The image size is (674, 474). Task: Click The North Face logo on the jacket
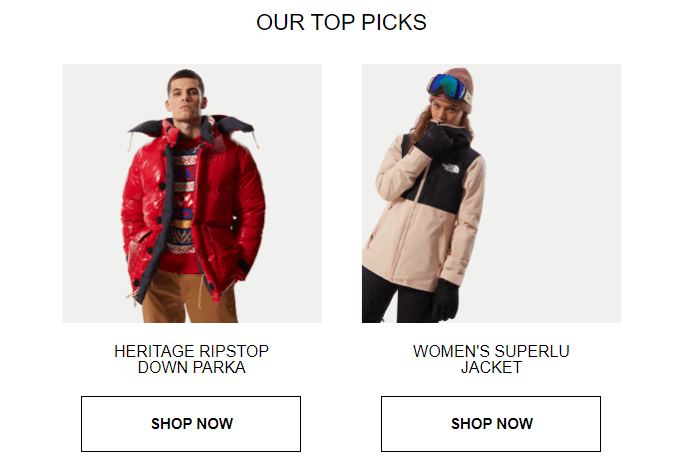point(451,168)
